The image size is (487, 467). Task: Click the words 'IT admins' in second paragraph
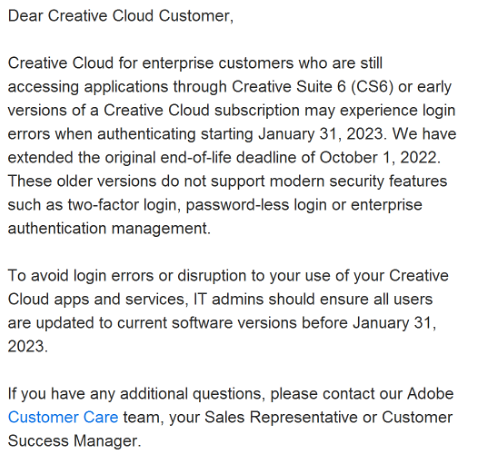pyautogui.click(x=229, y=299)
